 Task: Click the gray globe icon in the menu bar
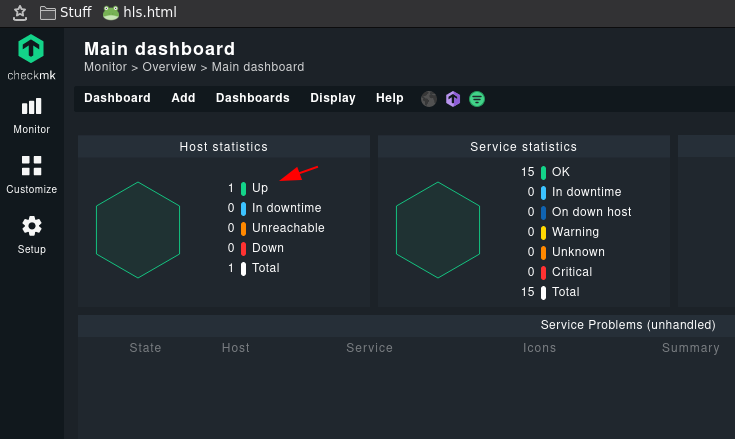click(428, 99)
